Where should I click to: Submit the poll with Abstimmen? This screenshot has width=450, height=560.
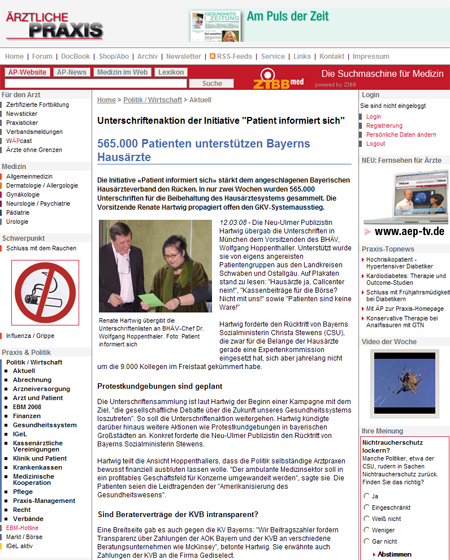pyautogui.click(x=394, y=554)
